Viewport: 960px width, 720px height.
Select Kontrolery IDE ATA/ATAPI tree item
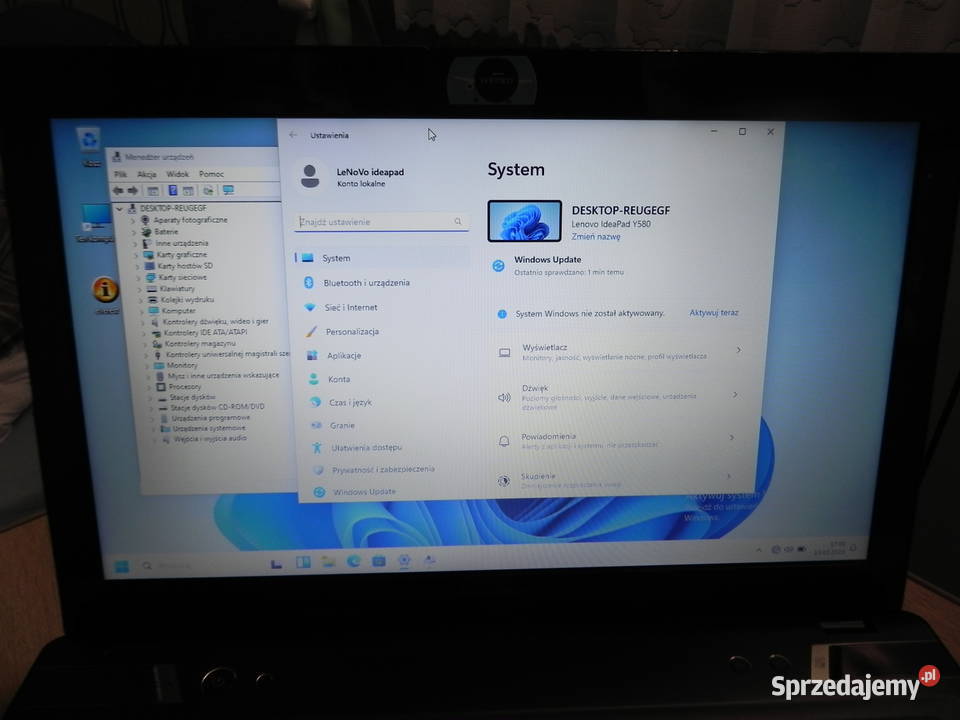205,332
